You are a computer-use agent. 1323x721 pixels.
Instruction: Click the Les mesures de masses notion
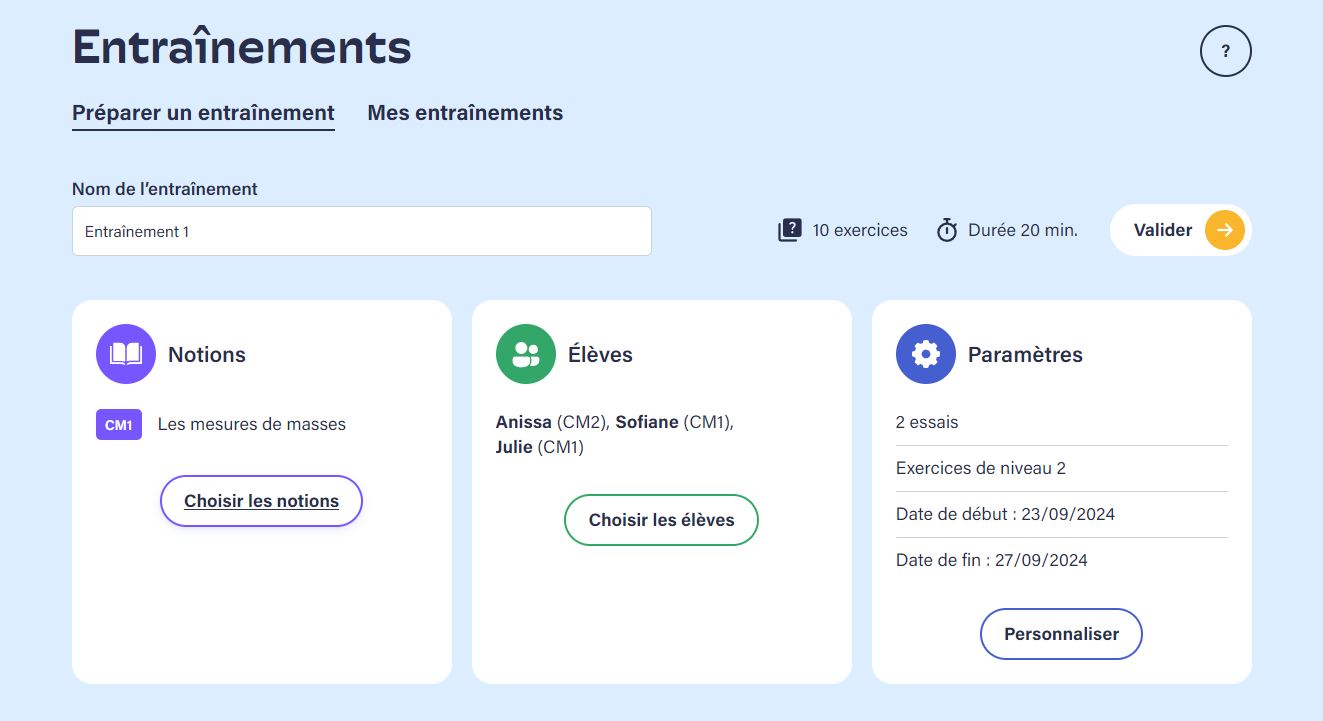pos(252,424)
